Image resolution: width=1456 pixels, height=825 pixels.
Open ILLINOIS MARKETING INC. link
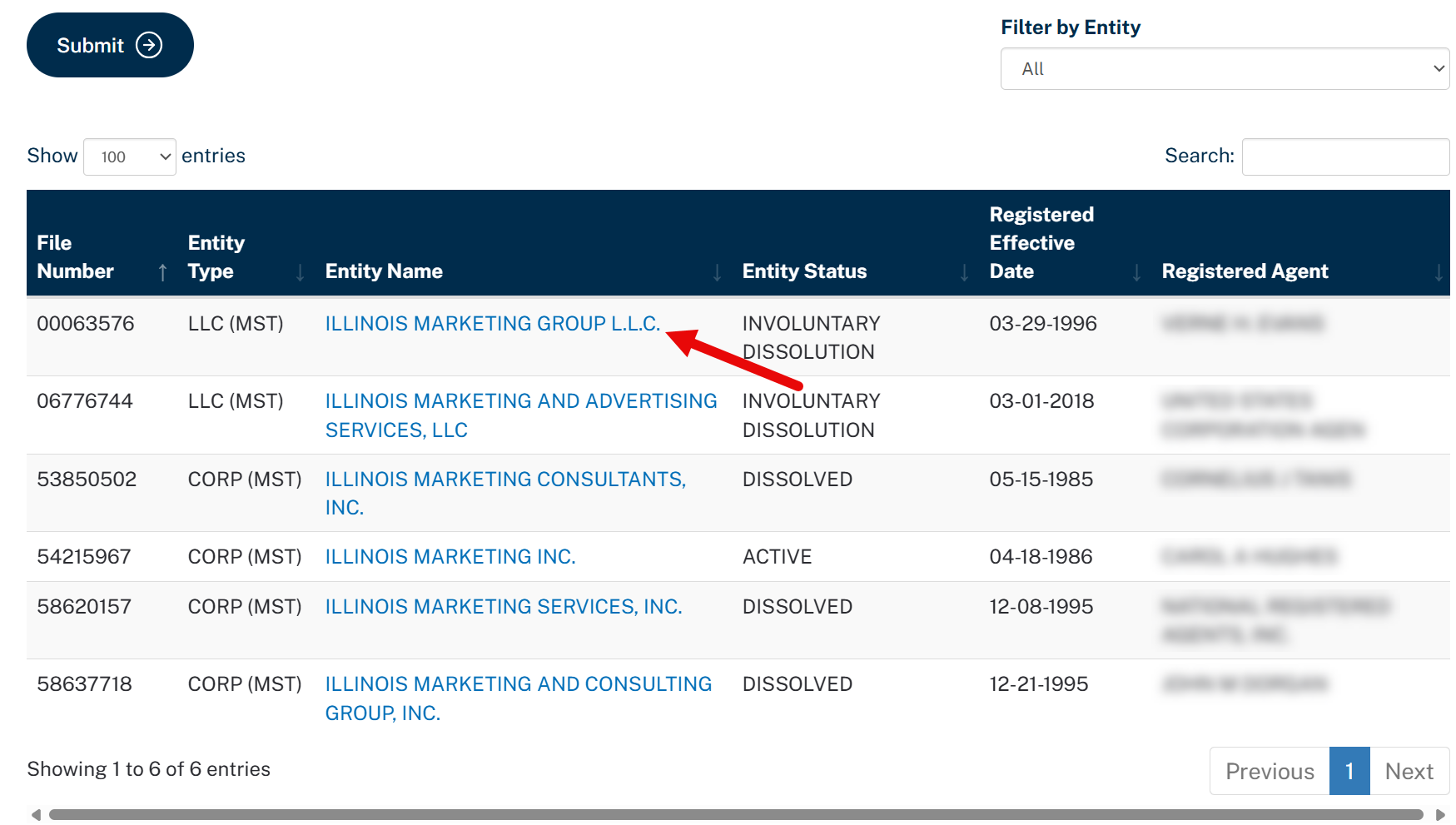450,556
